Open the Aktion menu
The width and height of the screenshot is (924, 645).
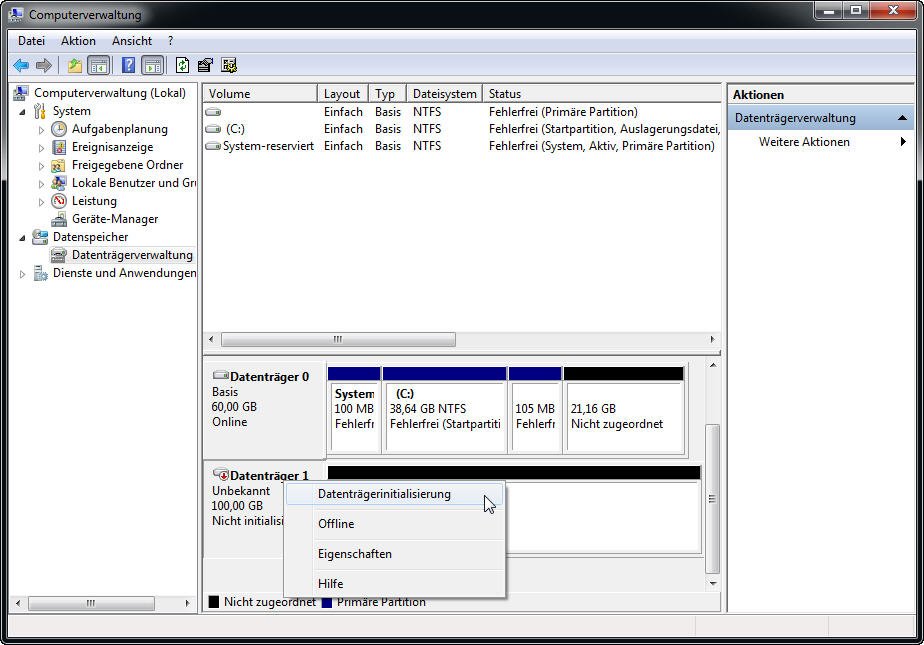pyautogui.click(x=78, y=41)
